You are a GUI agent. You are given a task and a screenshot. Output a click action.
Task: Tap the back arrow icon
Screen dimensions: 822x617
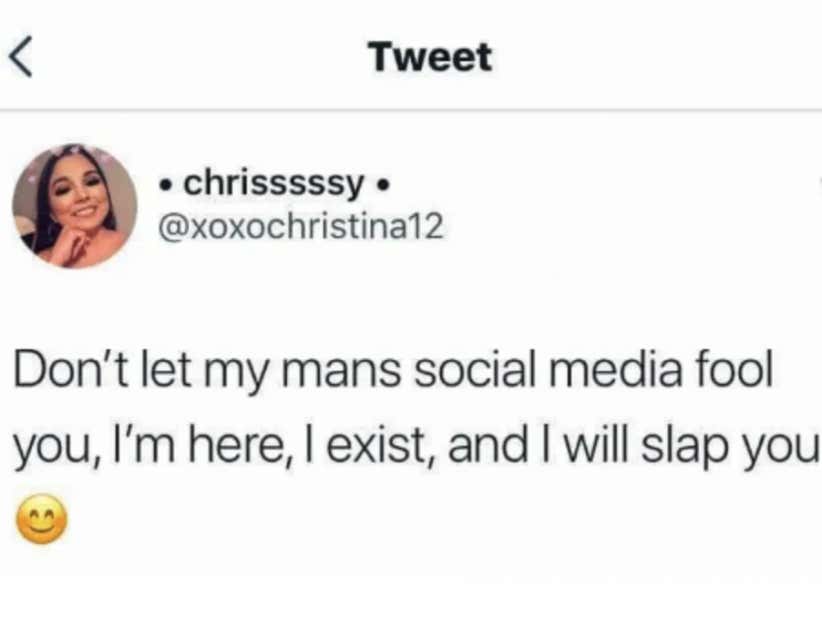click(21, 57)
